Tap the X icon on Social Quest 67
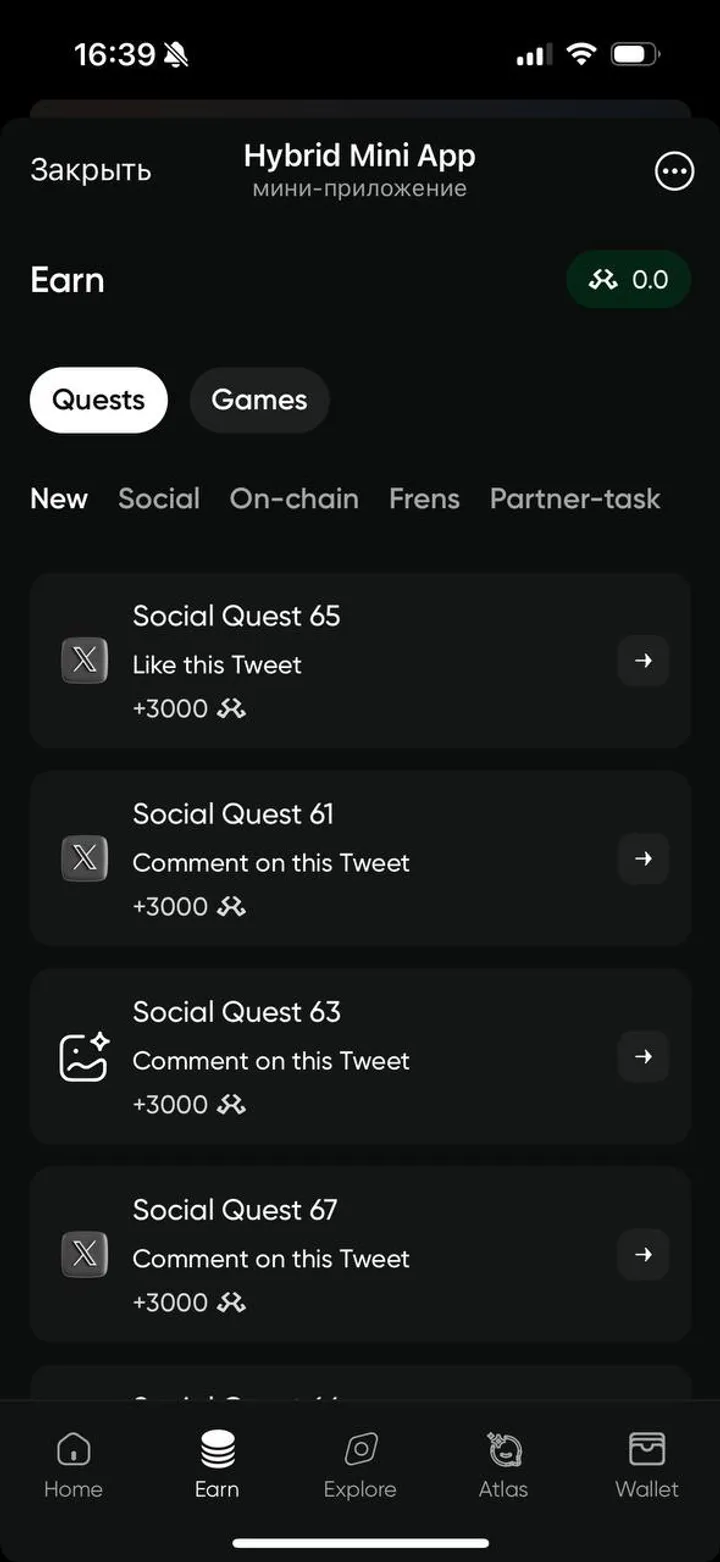Viewport: 720px width, 1562px height. click(x=85, y=1255)
